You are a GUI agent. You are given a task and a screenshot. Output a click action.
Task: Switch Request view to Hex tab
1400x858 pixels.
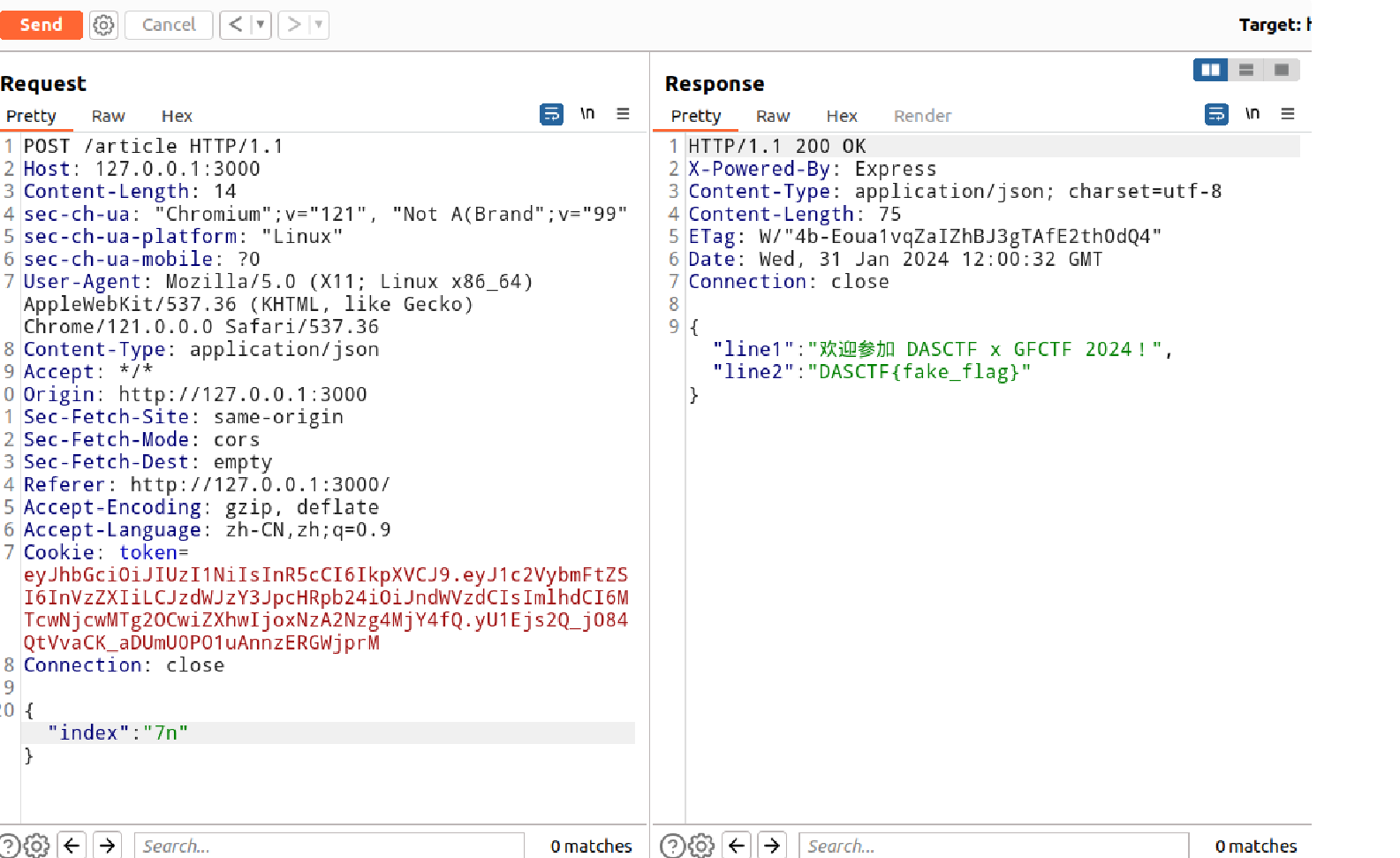tap(177, 116)
